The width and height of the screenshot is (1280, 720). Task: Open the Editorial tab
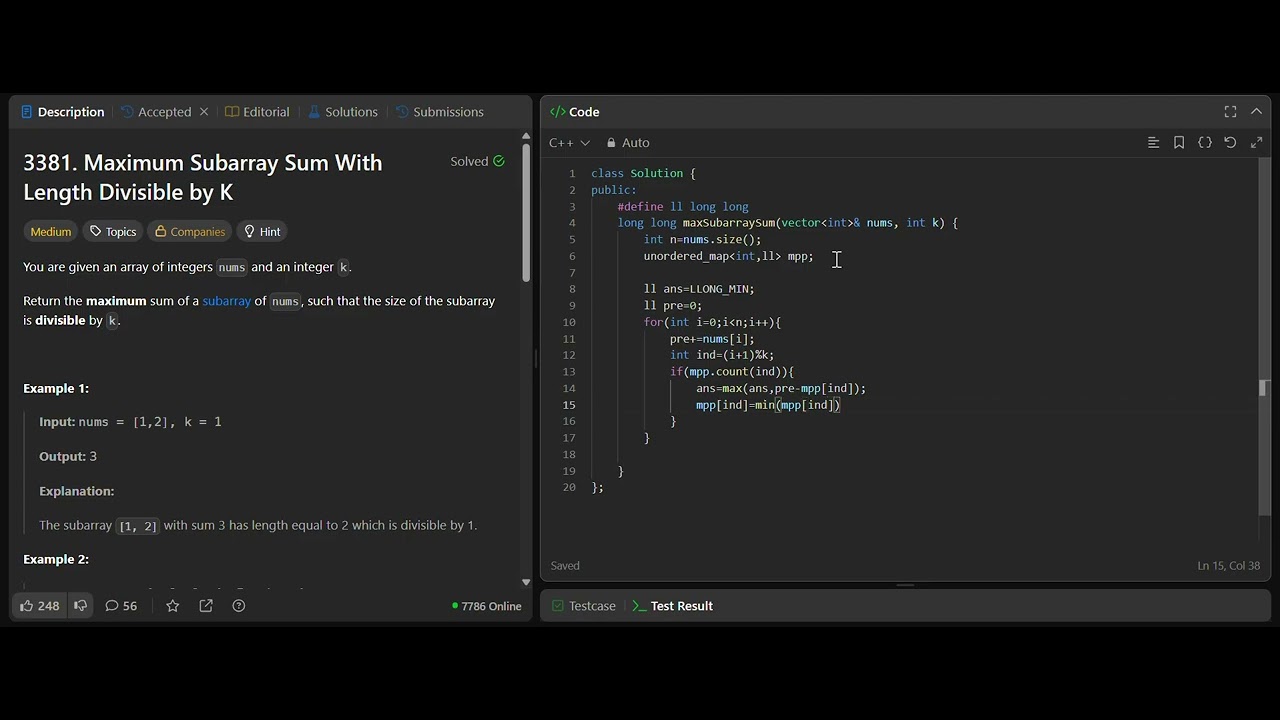pos(257,112)
